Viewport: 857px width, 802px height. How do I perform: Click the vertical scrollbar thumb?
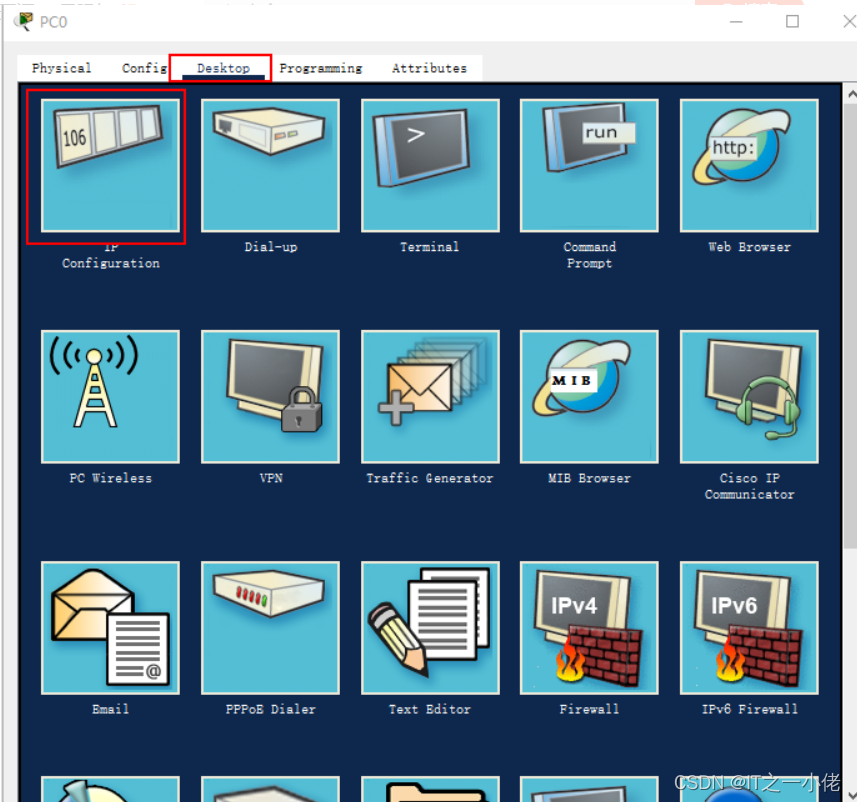851,325
